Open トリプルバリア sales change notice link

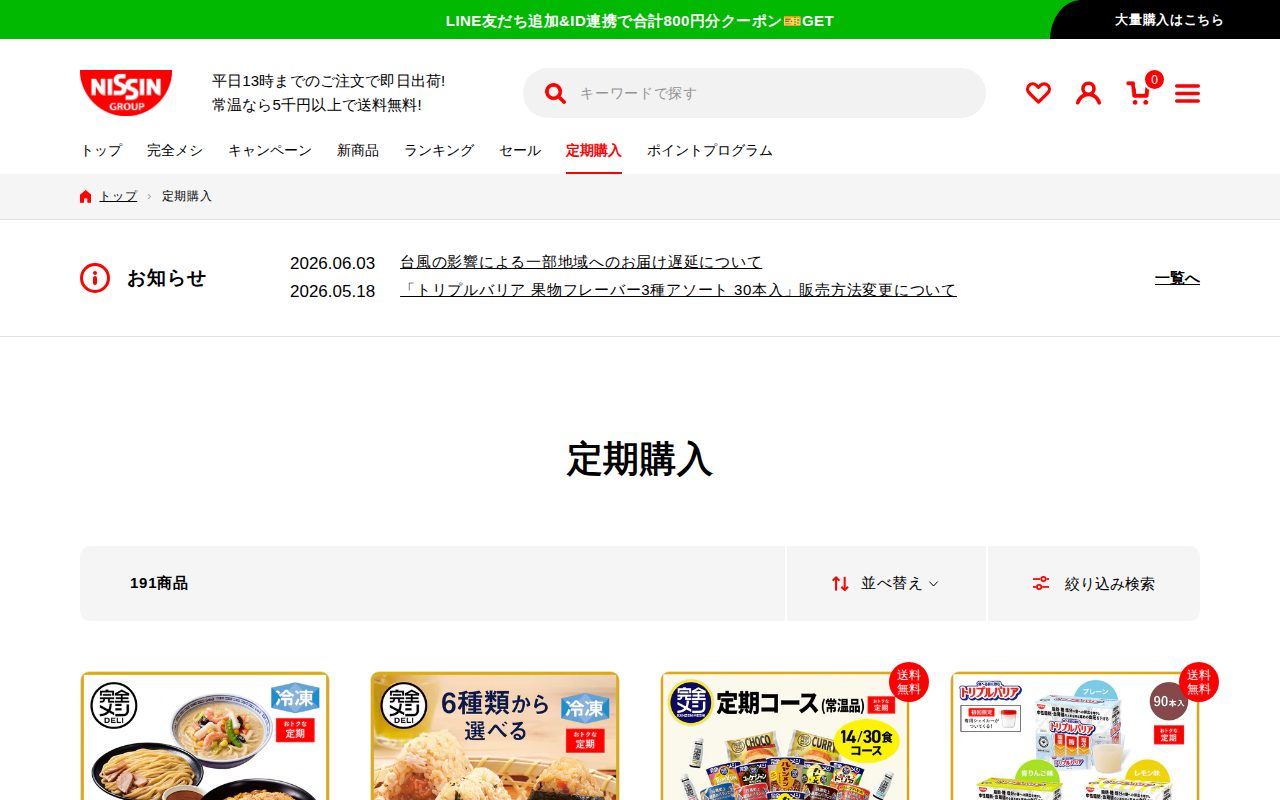[678, 290]
